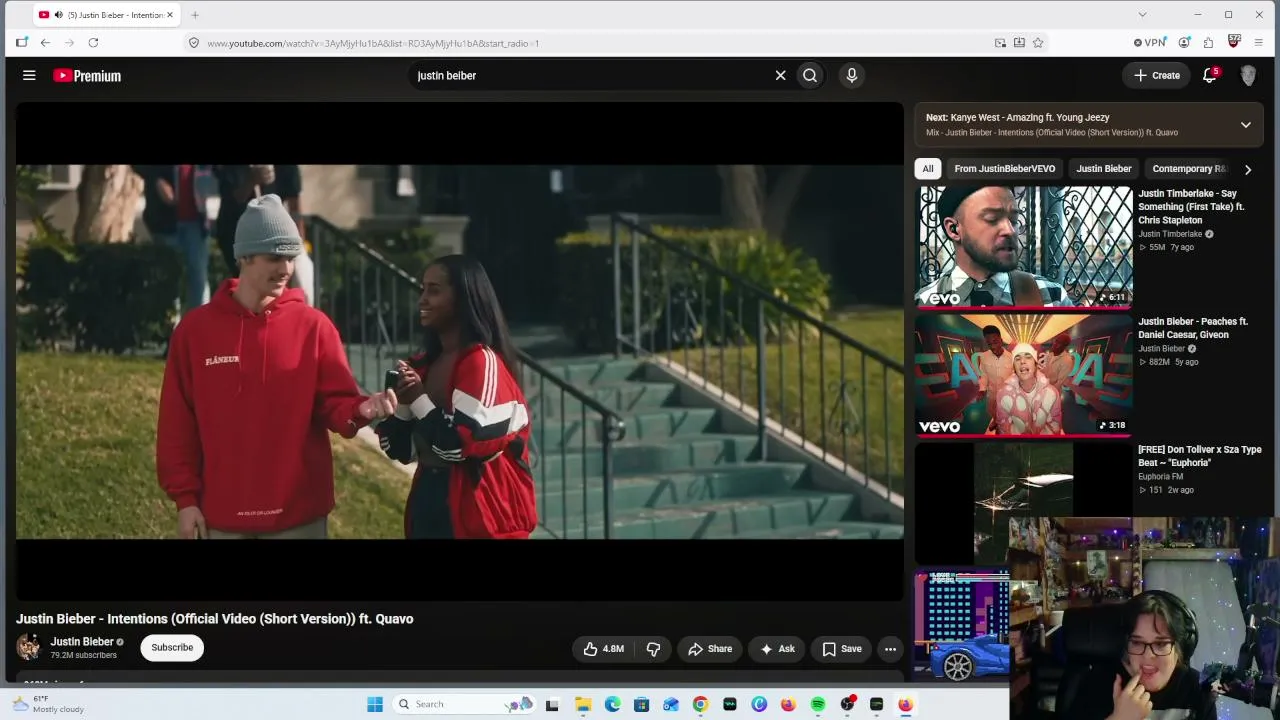Click the taskbar Search box
This screenshot has width=1280, height=720.
[465, 704]
